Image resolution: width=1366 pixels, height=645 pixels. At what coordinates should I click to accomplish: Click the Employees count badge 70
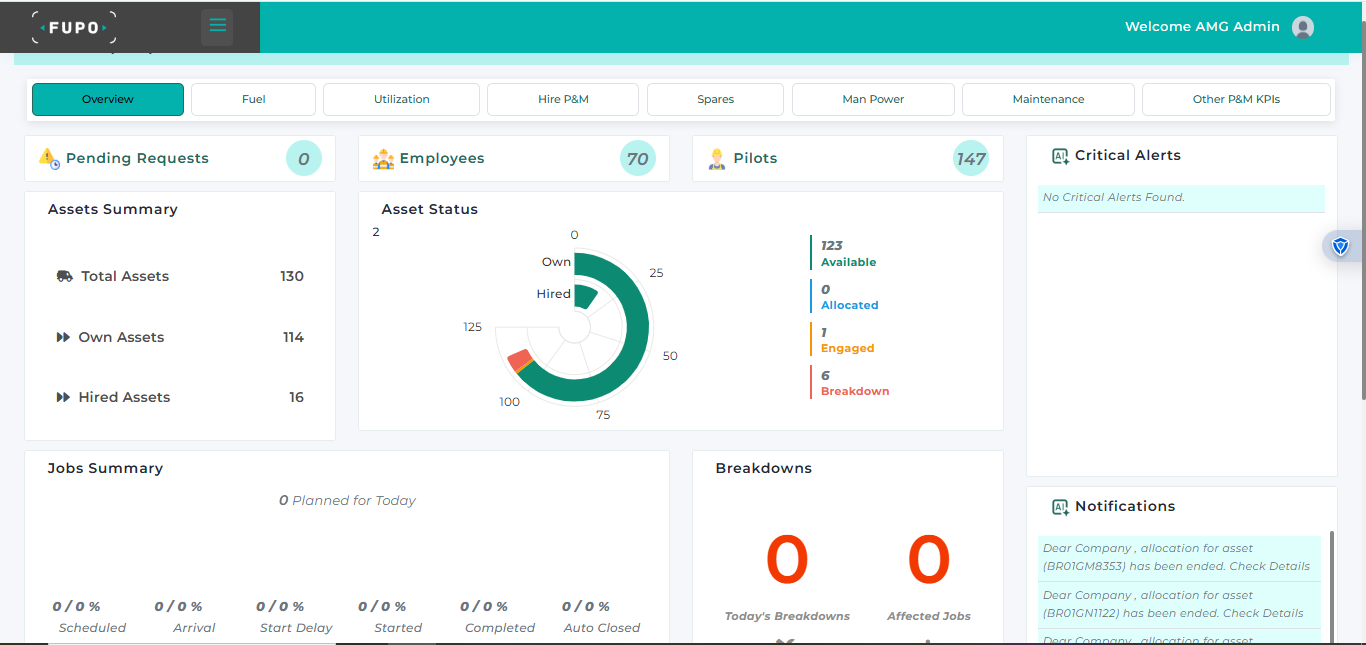[638, 158]
